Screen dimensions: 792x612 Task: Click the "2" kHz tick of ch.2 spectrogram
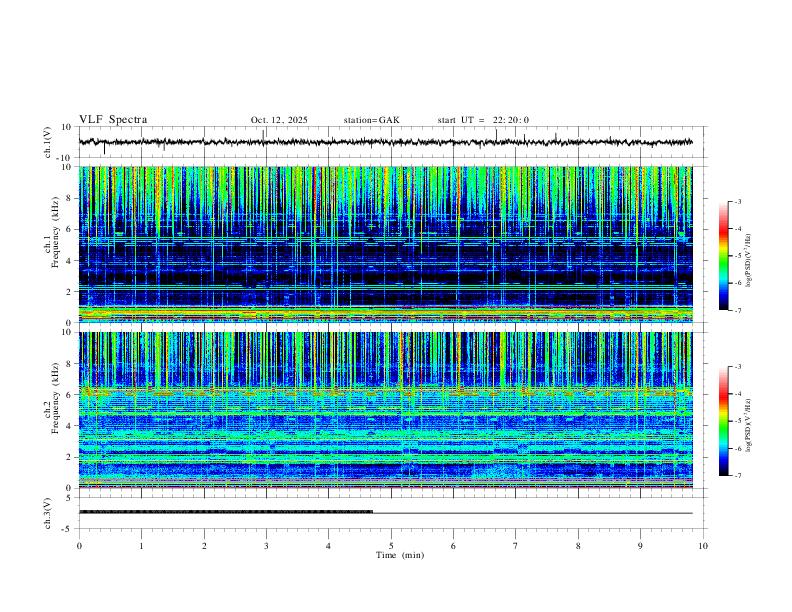70,457
